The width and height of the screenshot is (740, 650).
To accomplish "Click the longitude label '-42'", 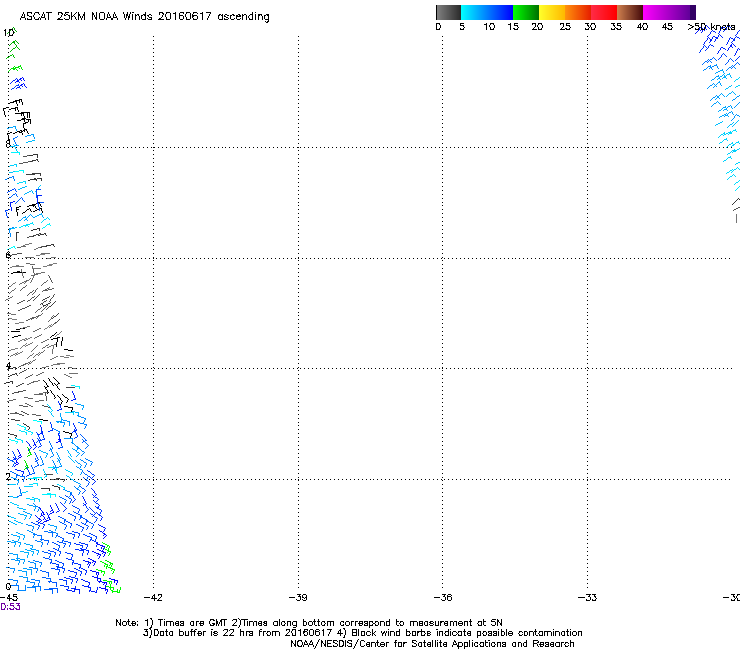I will point(153,598).
